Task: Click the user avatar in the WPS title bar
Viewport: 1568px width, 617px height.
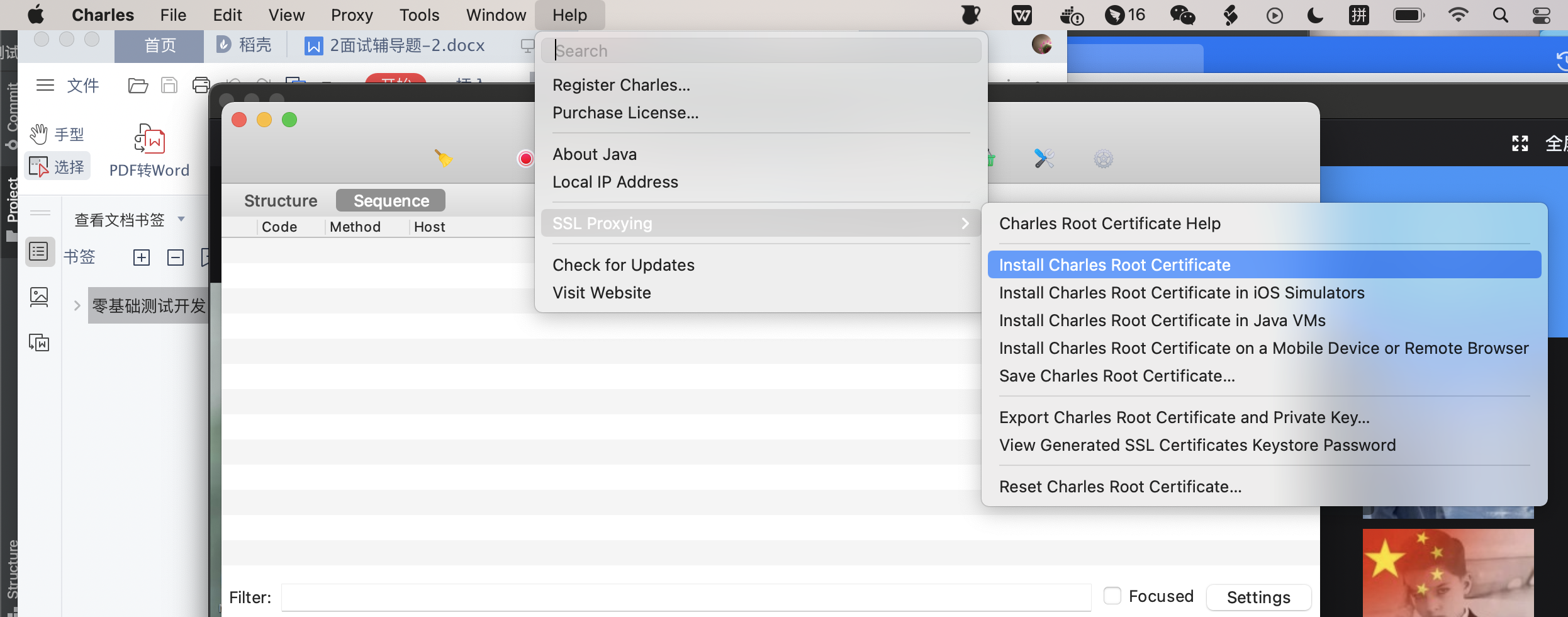Action: (1042, 44)
